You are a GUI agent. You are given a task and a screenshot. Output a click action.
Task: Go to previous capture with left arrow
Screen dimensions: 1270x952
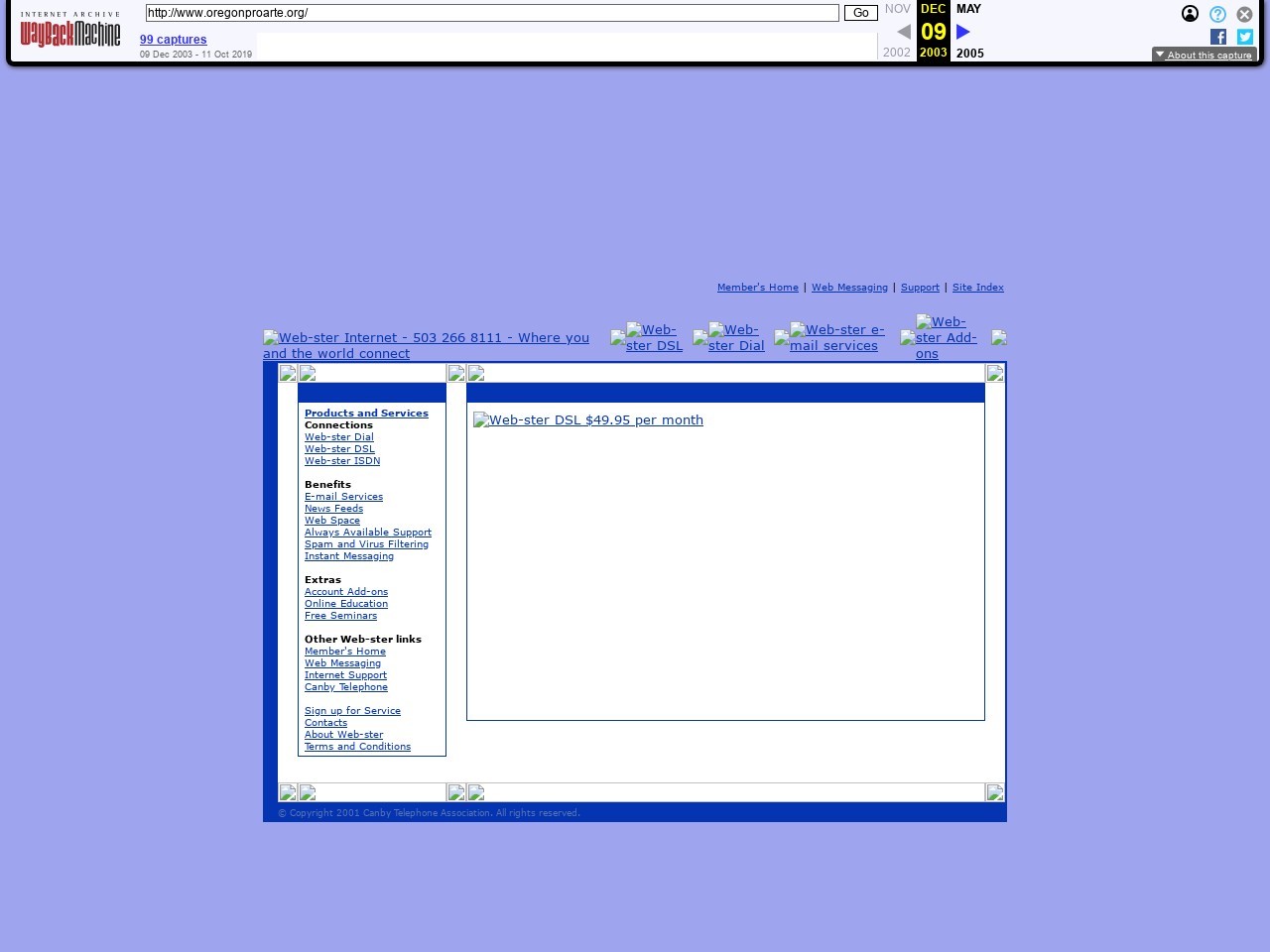tap(902, 31)
